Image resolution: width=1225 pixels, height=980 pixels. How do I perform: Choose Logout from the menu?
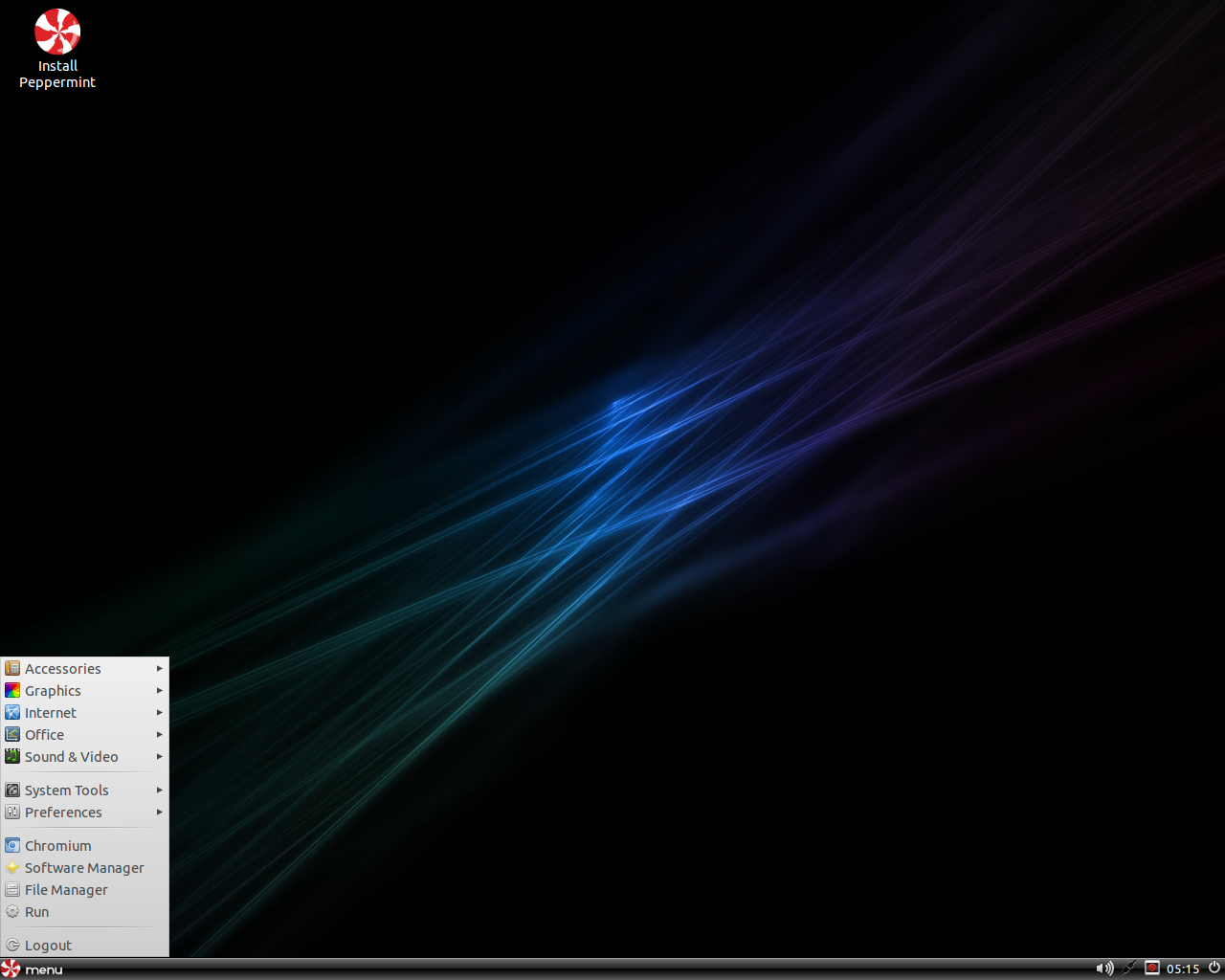click(x=84, y=946)
